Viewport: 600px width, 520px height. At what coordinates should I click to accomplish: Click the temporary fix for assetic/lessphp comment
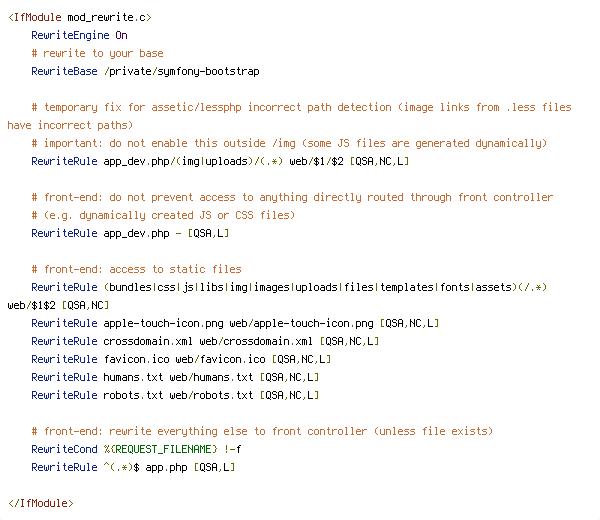point(290,116)
